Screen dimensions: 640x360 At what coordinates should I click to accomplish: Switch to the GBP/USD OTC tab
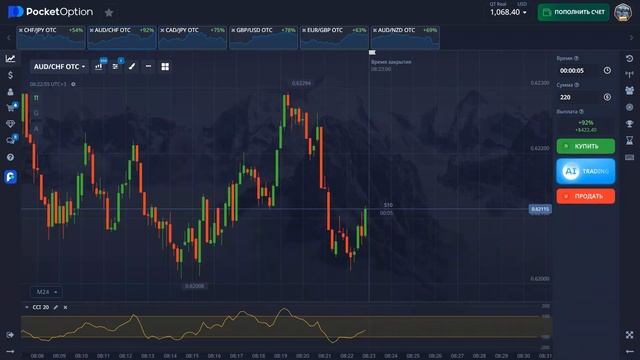264,37
